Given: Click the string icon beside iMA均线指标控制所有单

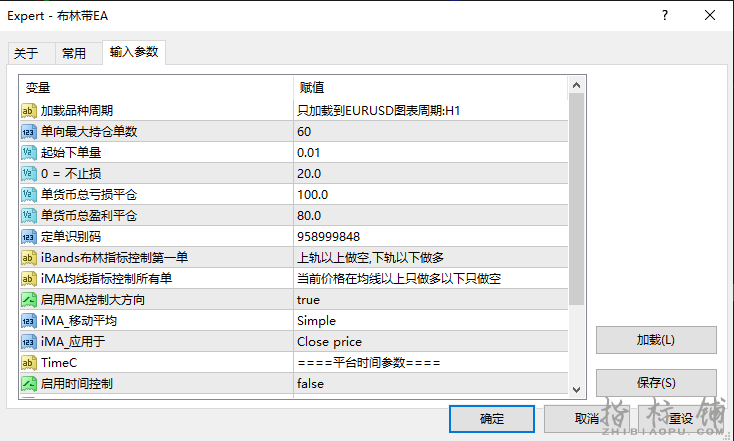Looking at the screenshot, I should click(29, 279).
